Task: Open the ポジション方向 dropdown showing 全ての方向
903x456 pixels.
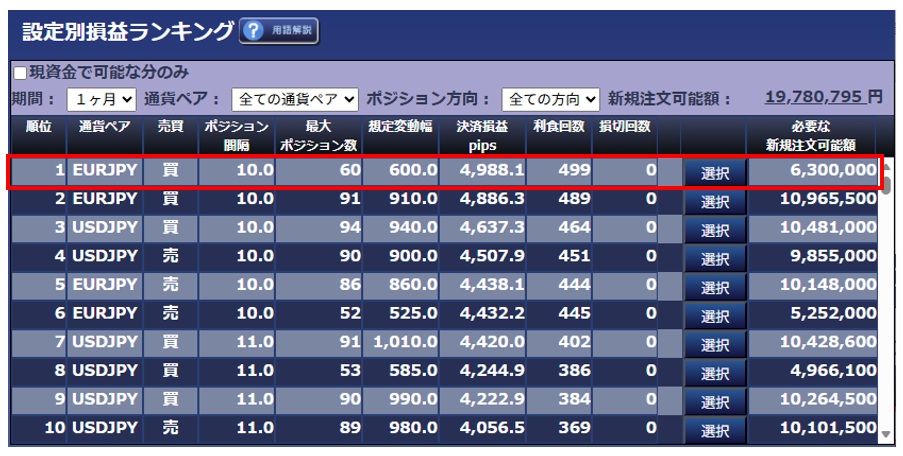Action: [551, 99]
